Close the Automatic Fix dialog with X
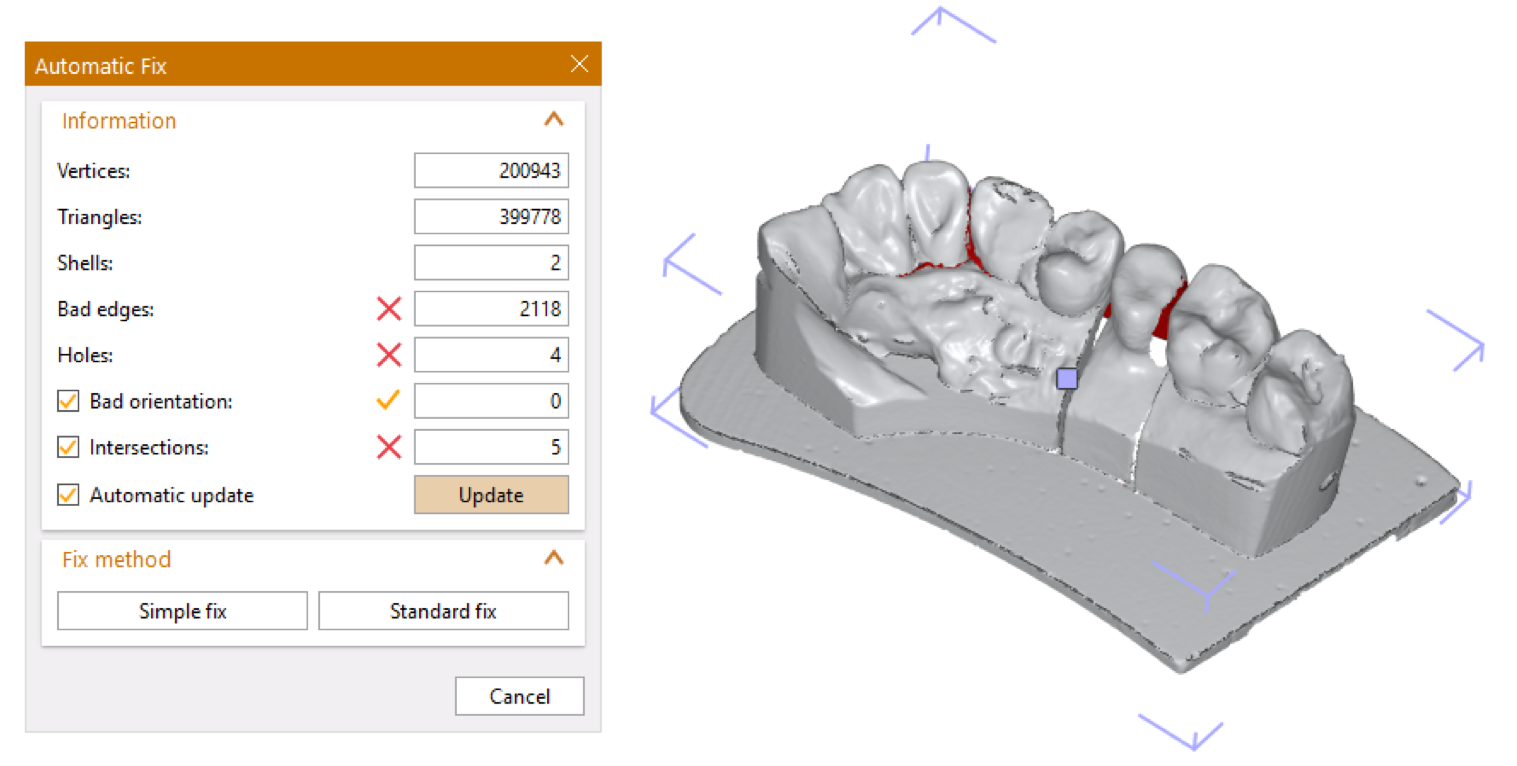1517x766 pixels. (x=579, y=65)
